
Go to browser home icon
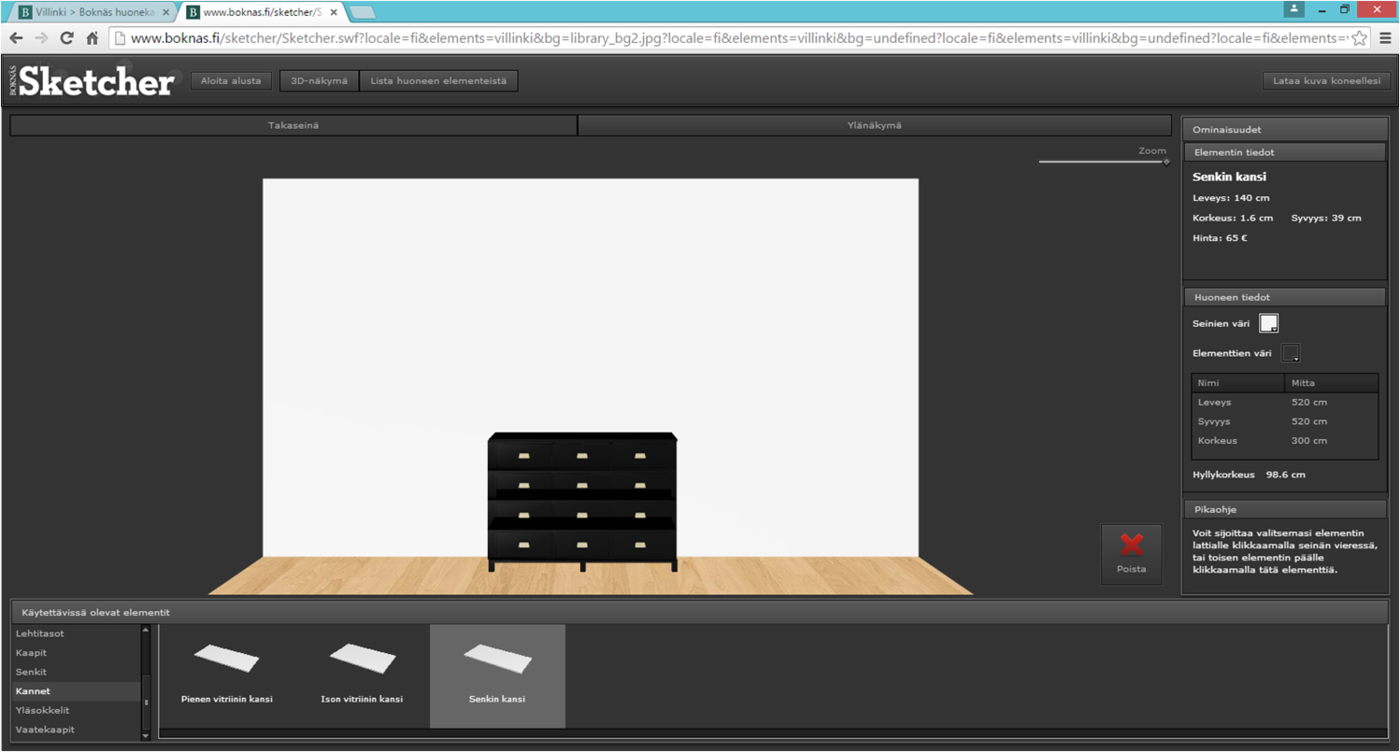click(92, 38)
